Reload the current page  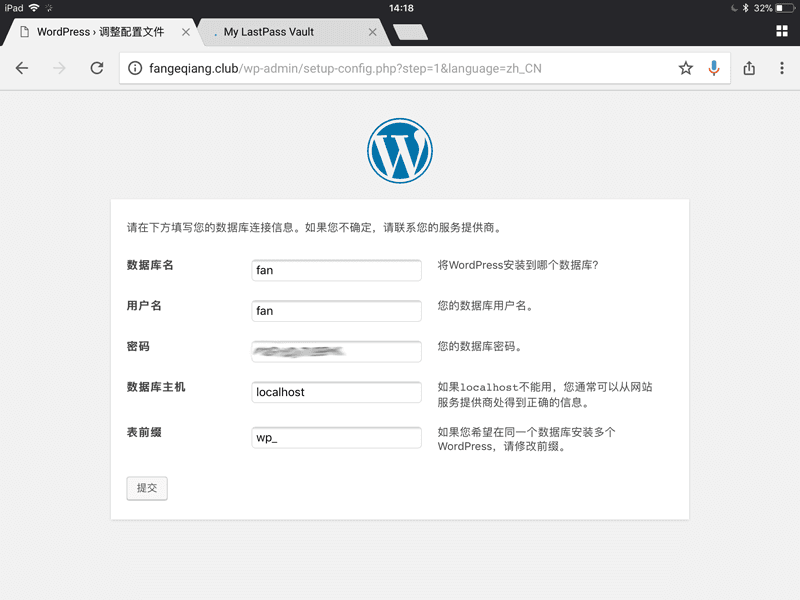click(97, 68)
